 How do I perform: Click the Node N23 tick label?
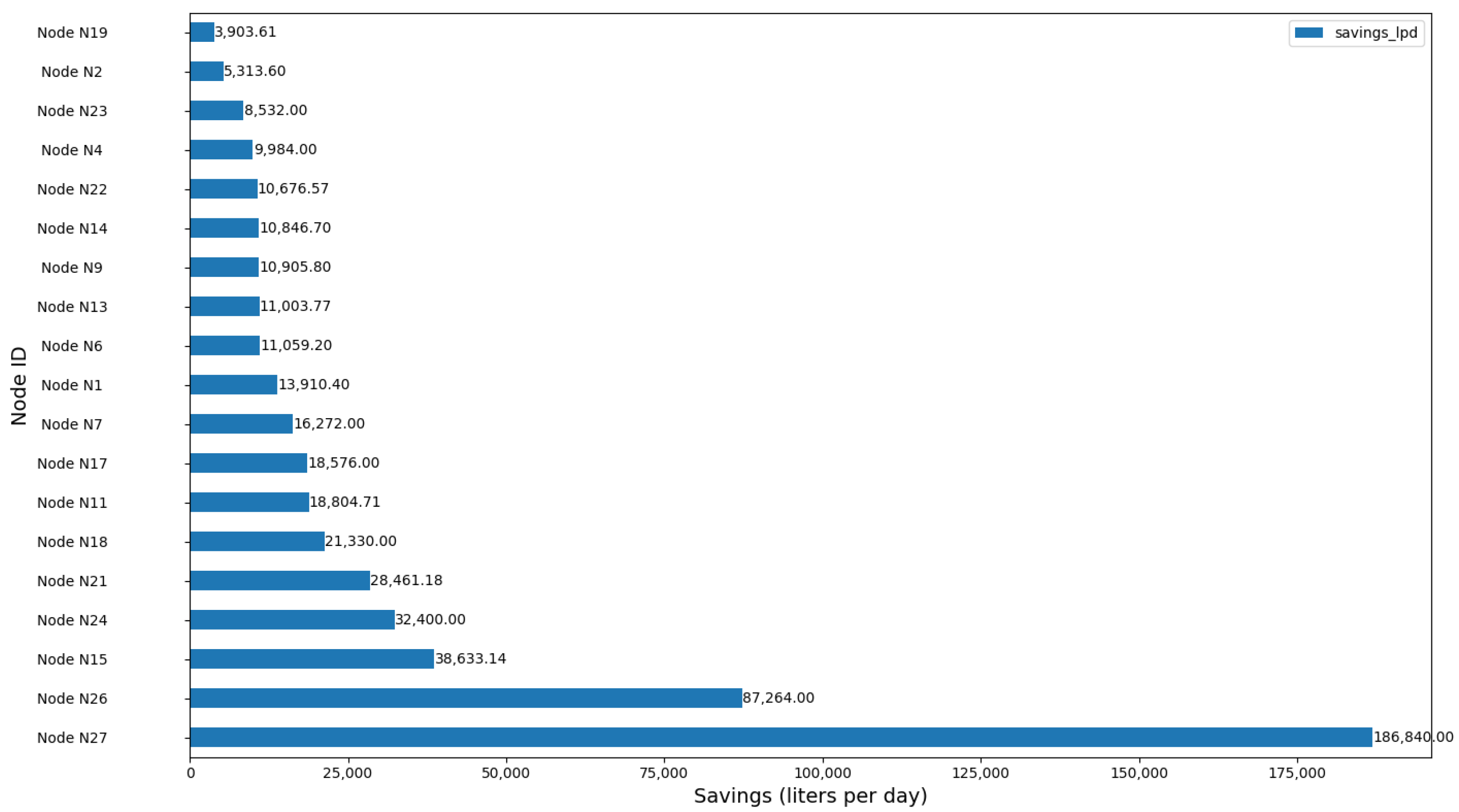point(72,111)
